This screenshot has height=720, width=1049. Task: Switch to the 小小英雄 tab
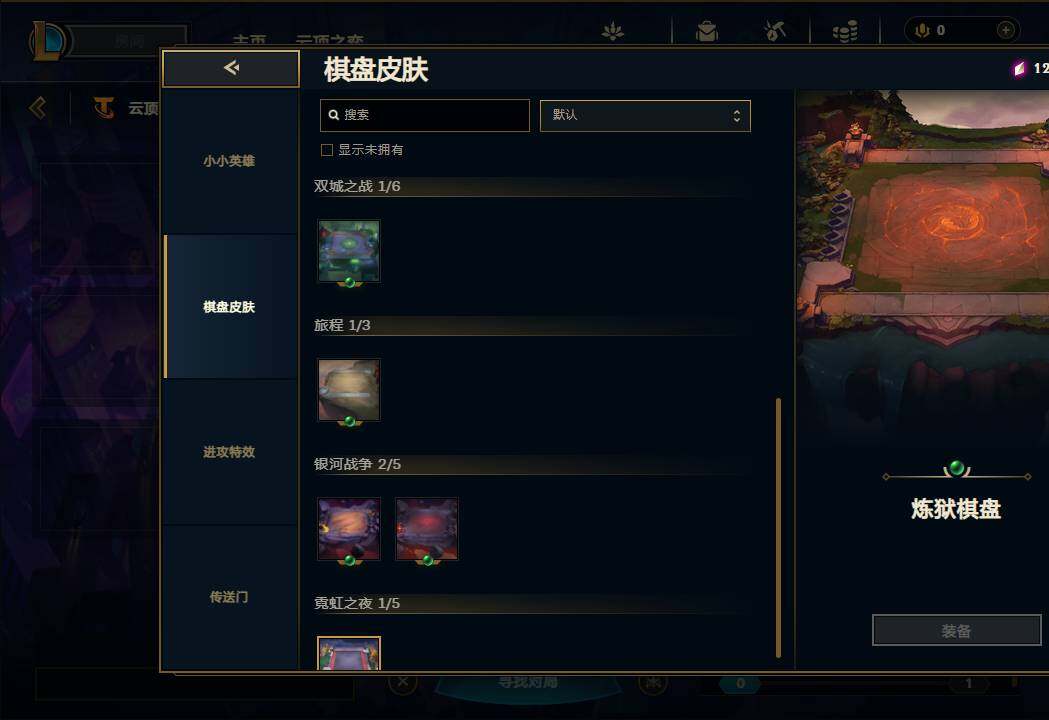point(229,161)
